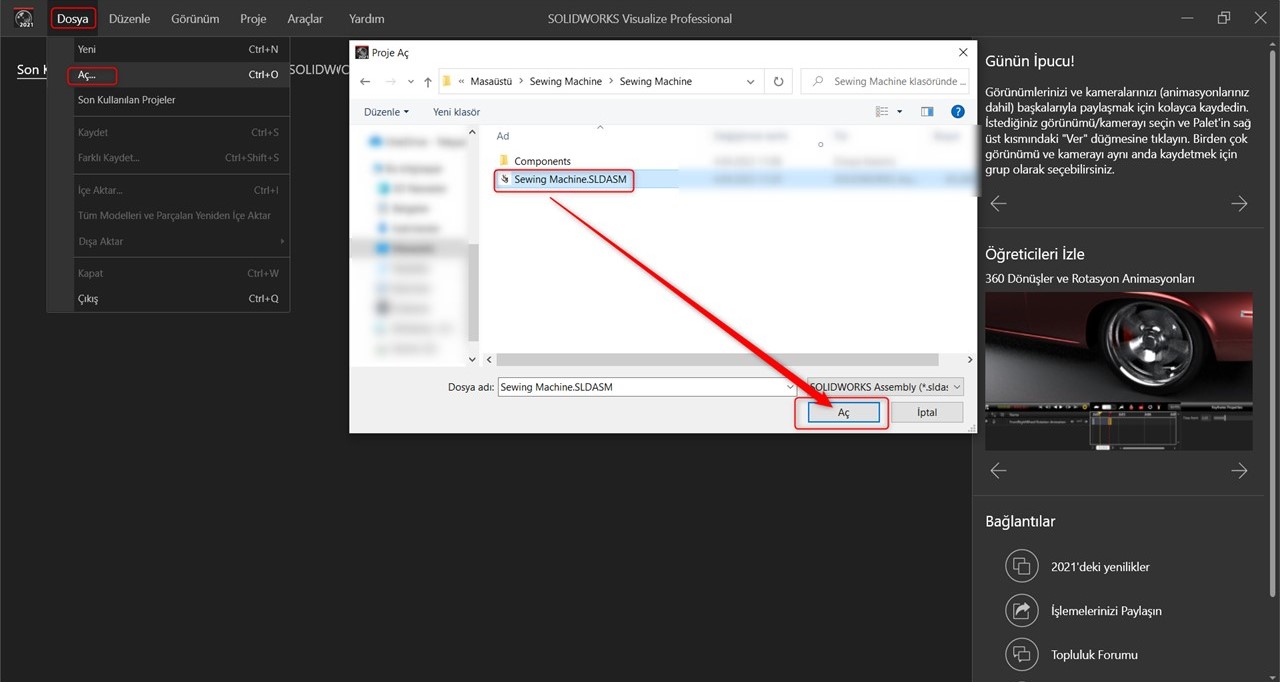Open the Düzenle dropdown in the dialog toolbar
1280x682 pixels.
coord(386,112)
